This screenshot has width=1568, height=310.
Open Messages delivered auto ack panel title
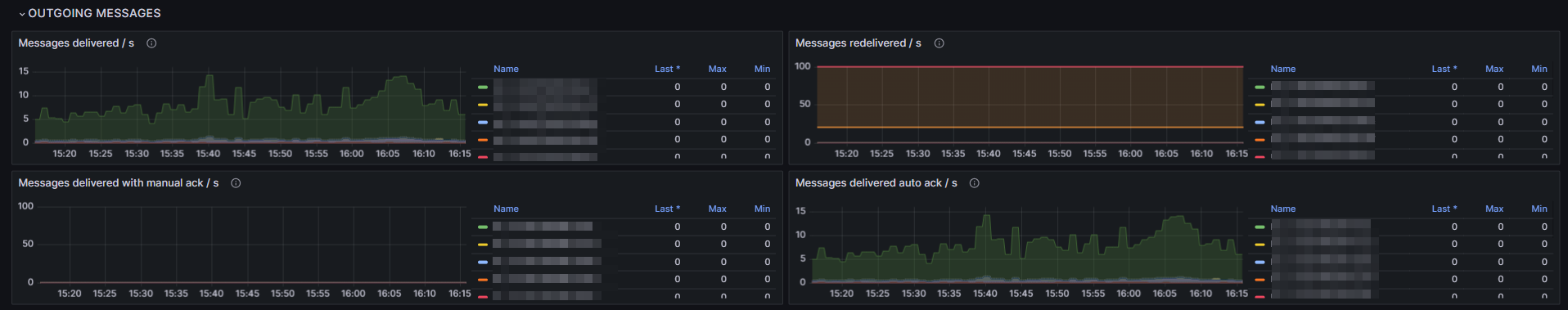coord(876,183)
